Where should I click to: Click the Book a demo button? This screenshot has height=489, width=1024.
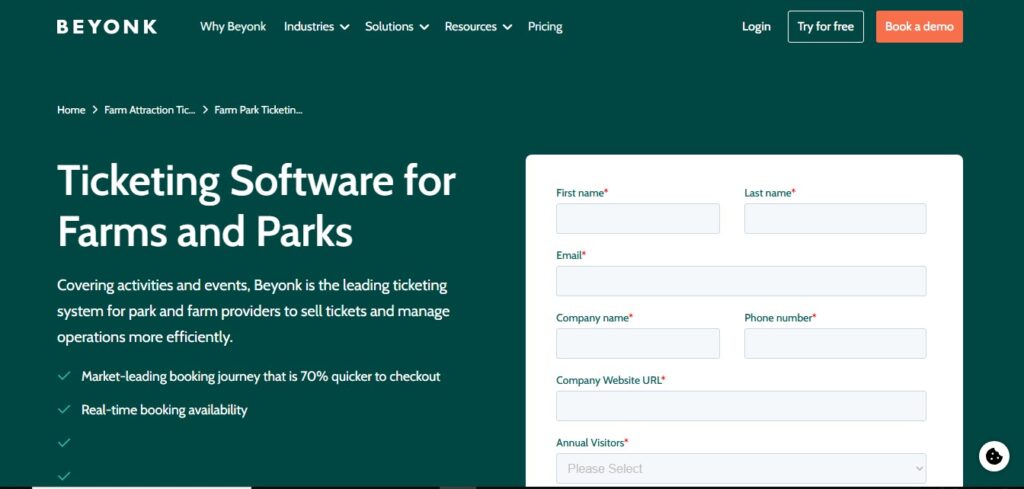(x=919, y=27)
